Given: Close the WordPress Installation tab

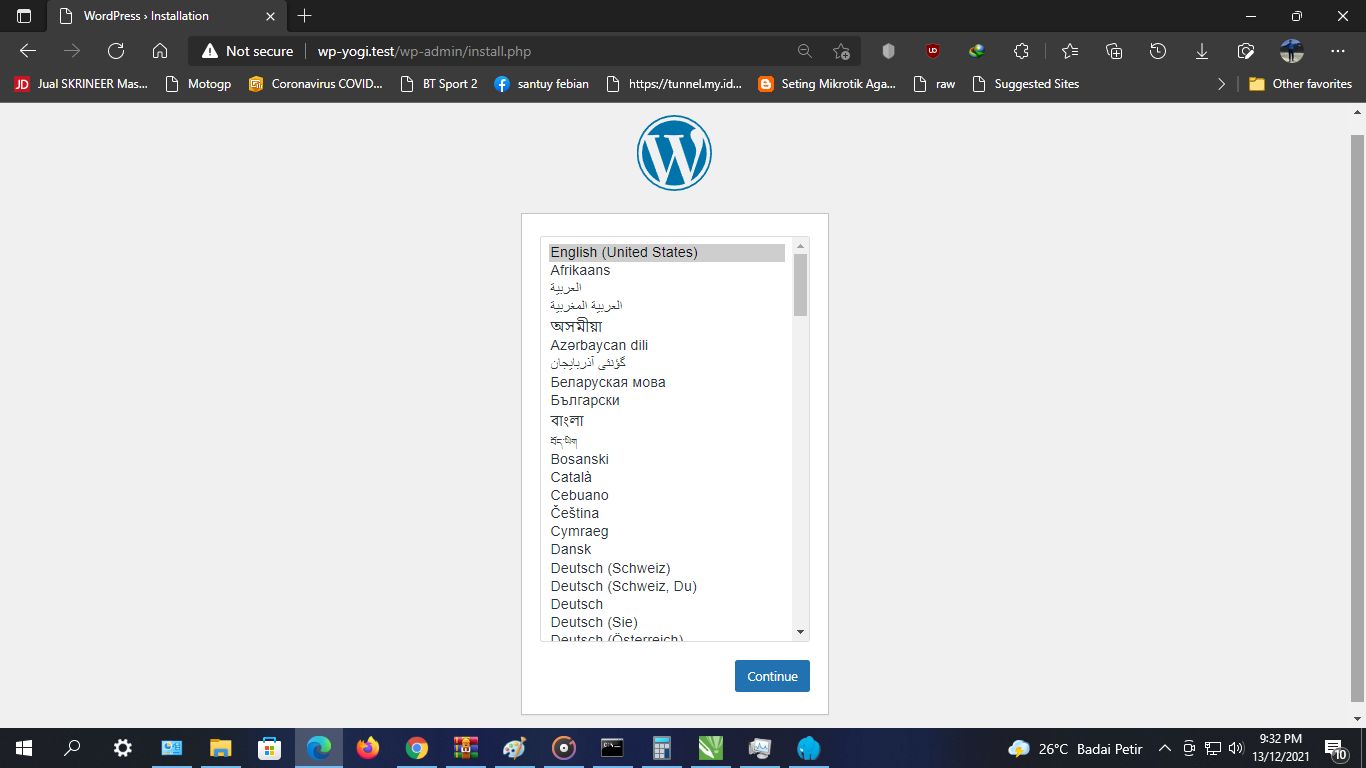Looking at the screenshot, I should (x=270, y=16).
